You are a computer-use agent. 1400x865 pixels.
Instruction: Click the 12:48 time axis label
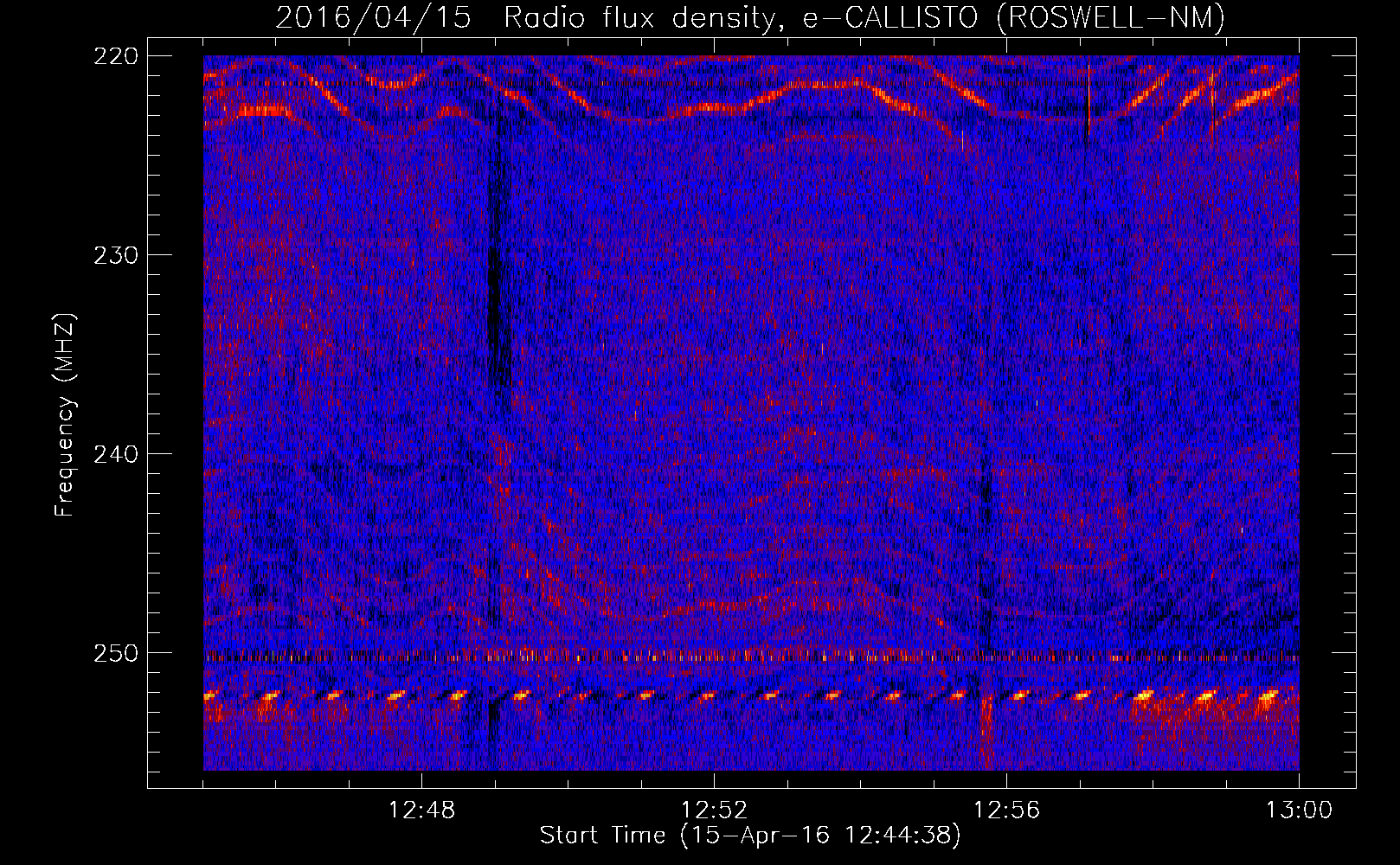pos(421,811)
